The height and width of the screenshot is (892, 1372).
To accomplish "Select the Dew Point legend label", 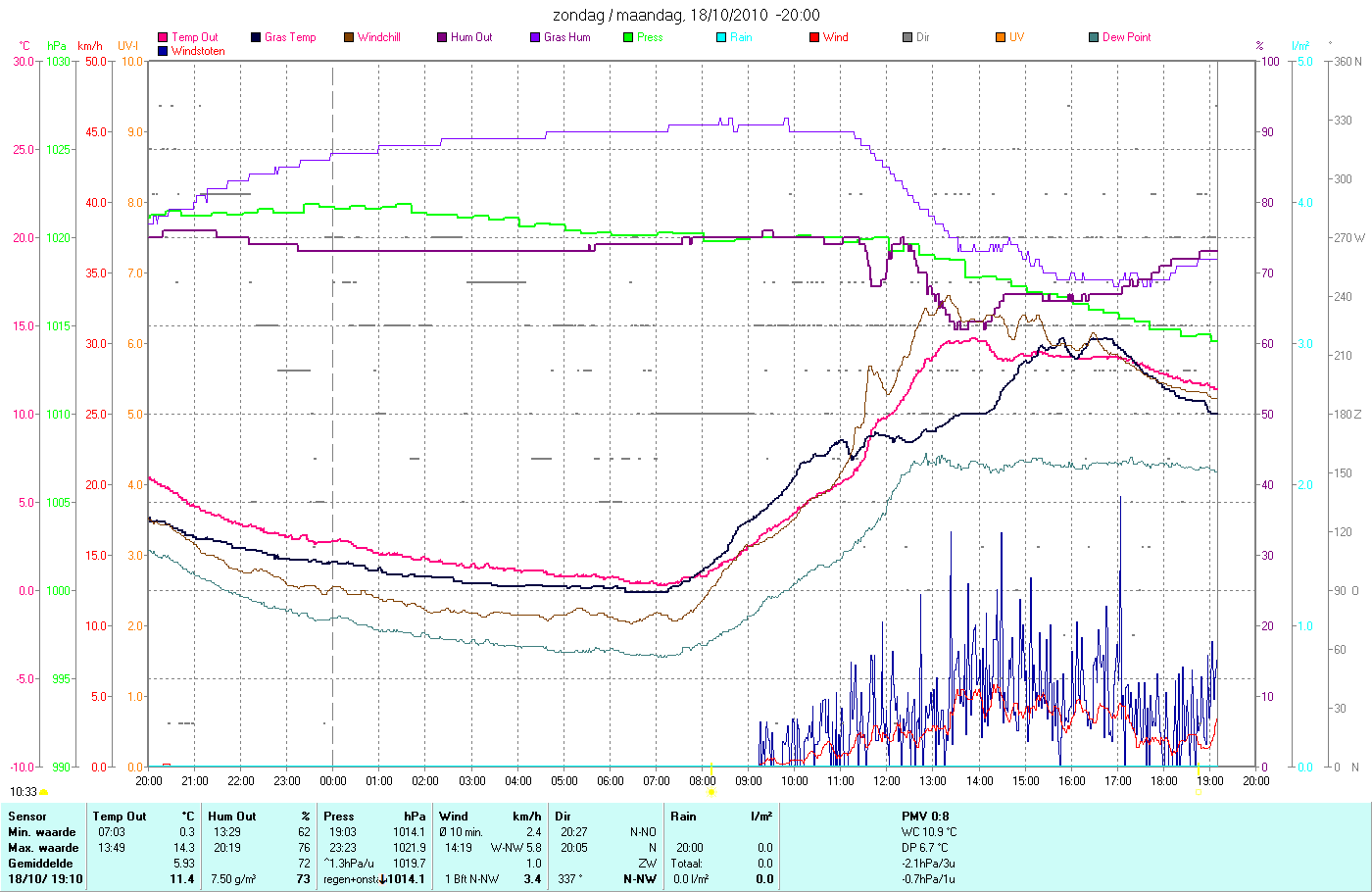I will point(1127,37).
